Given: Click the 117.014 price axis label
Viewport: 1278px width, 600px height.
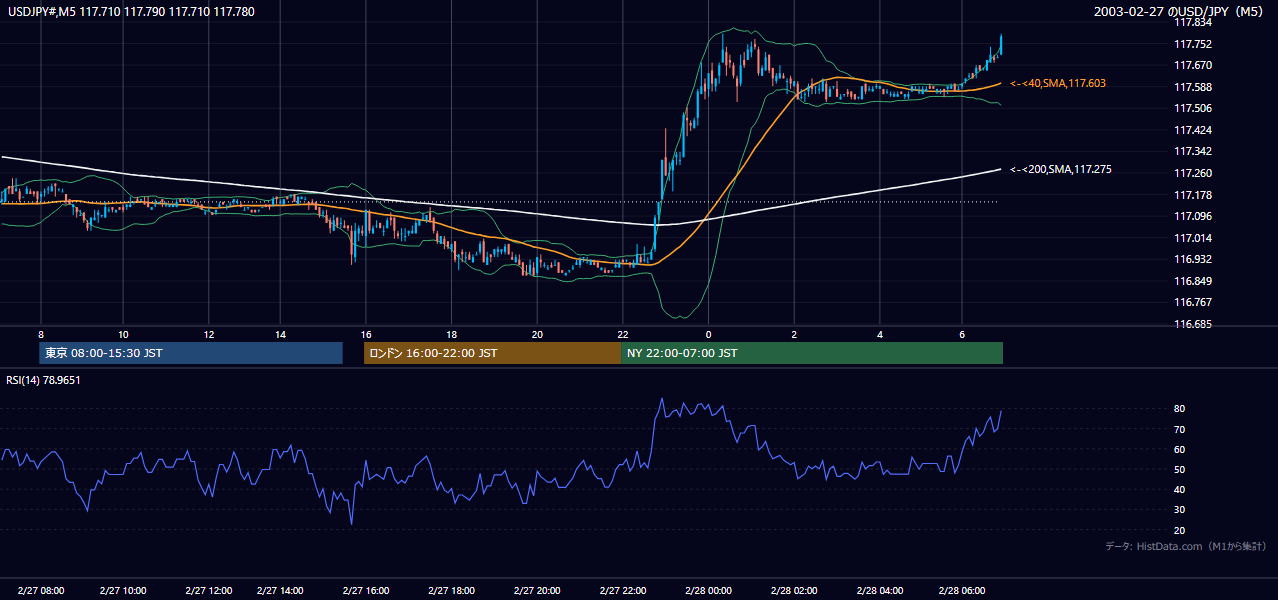Looking at the screenshot, I should point(1193,238).
